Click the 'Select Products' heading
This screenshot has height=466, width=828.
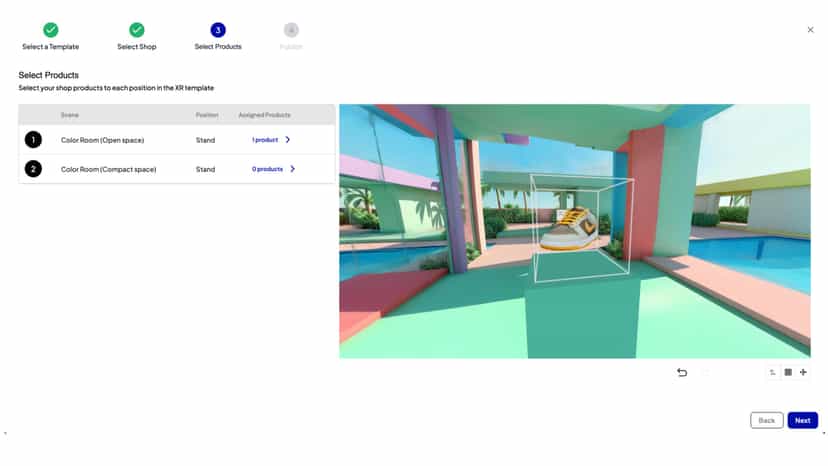49,75
